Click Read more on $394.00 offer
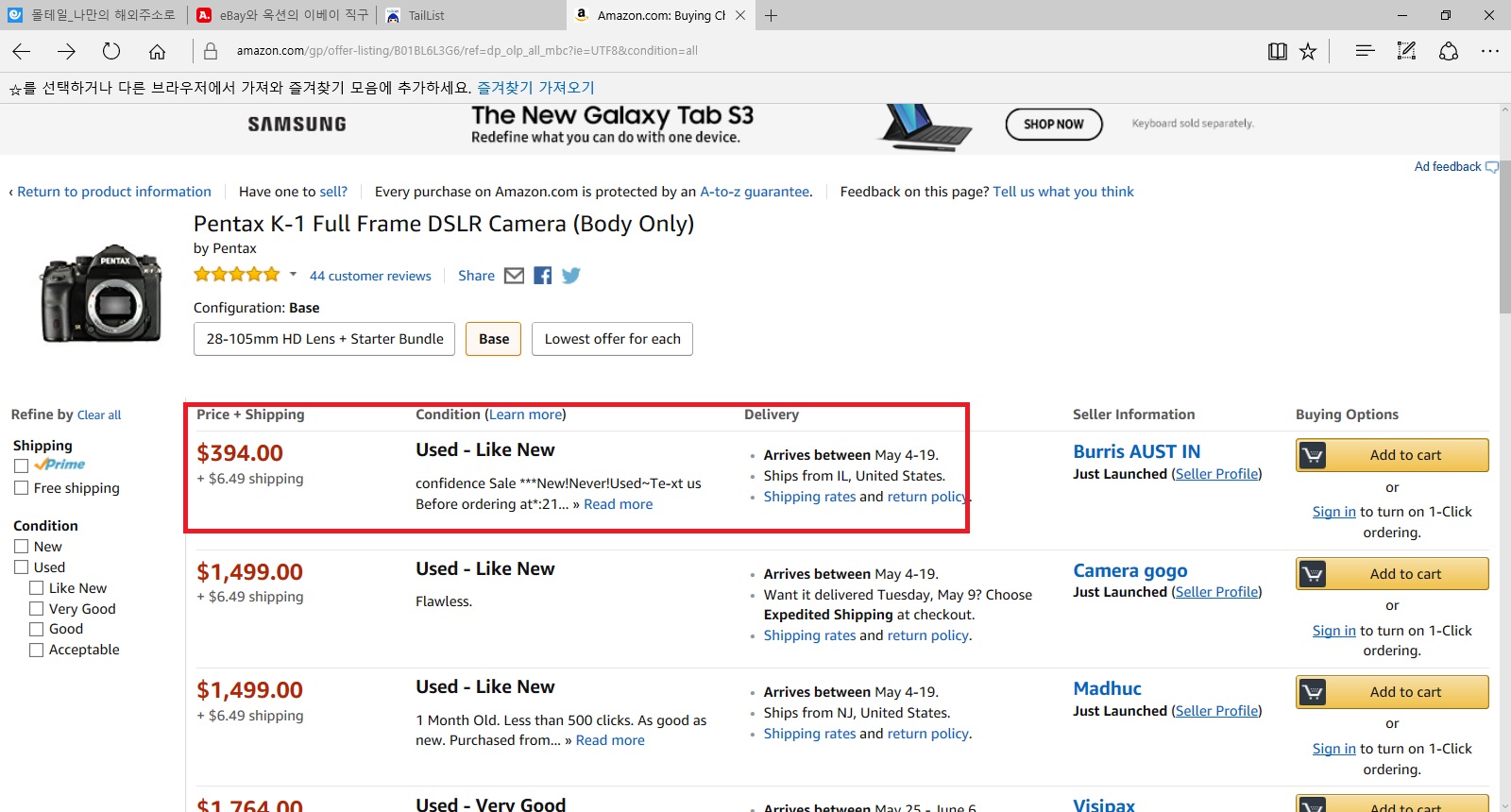This screenshot has height=812, width=1511. (619, 504)
